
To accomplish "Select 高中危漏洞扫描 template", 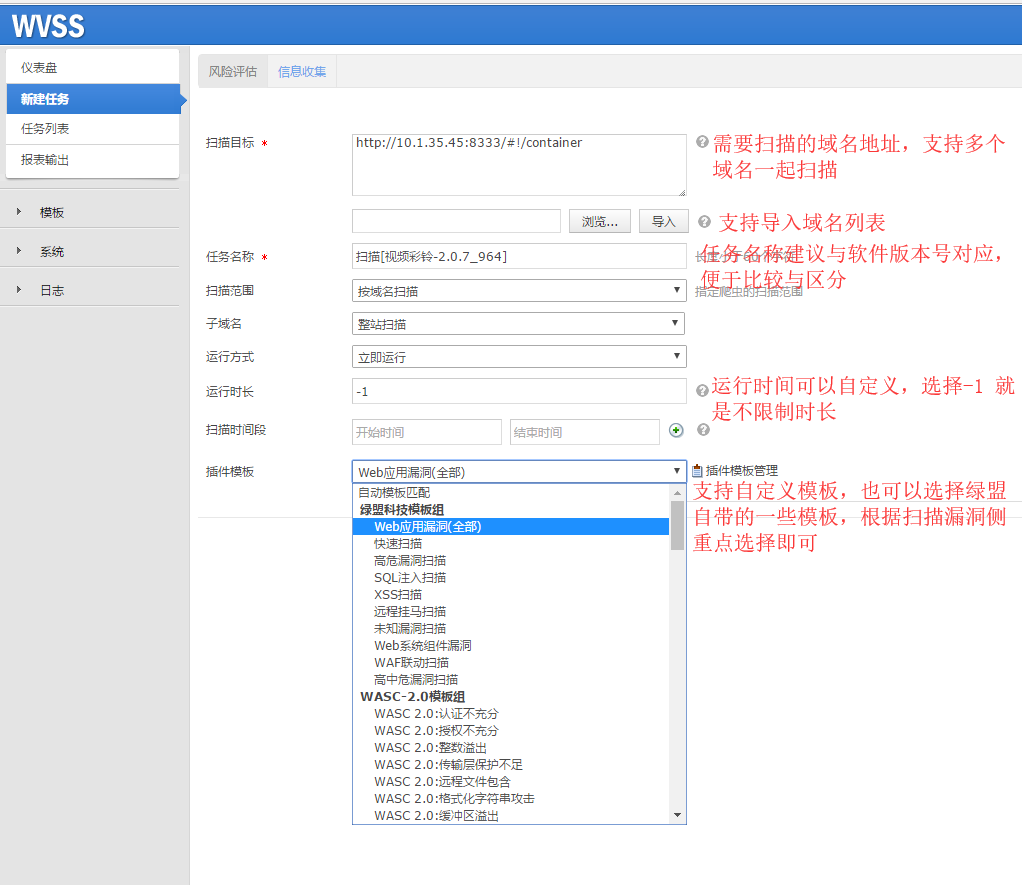I will (511, 679).
